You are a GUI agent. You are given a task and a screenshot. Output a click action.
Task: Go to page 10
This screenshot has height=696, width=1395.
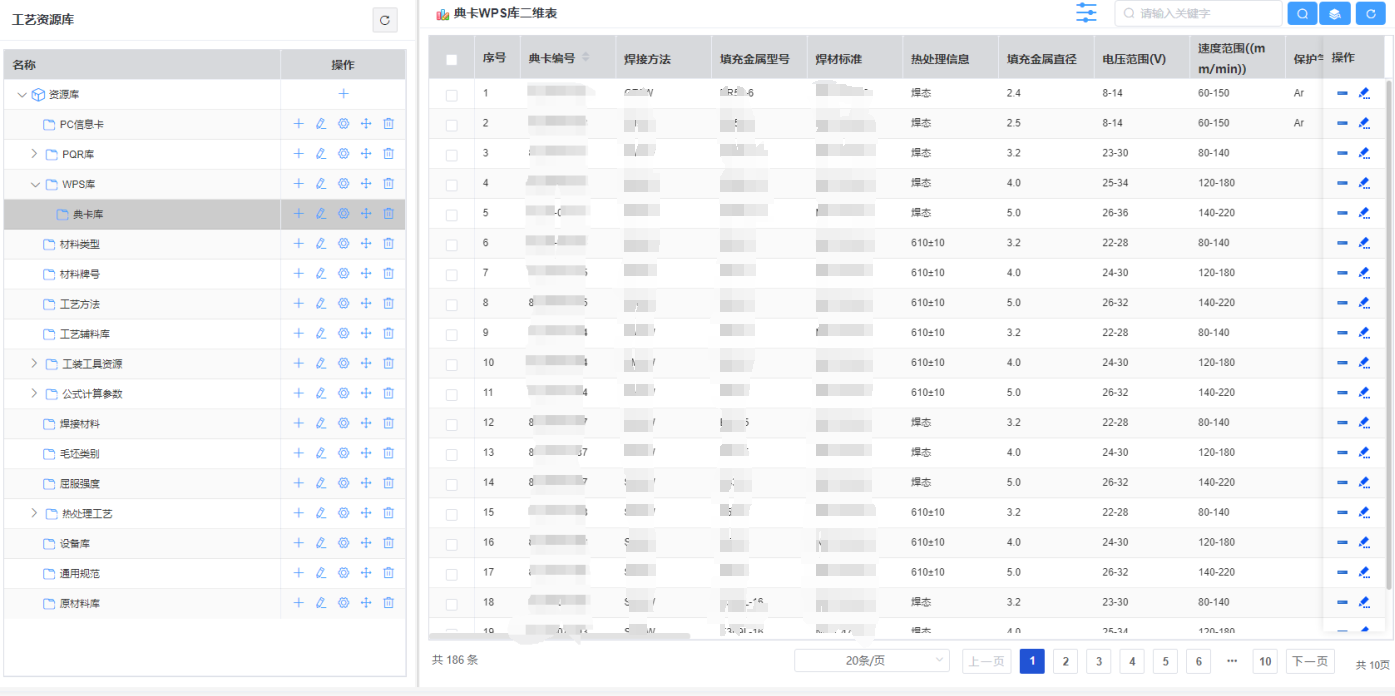pos(1265,661)
